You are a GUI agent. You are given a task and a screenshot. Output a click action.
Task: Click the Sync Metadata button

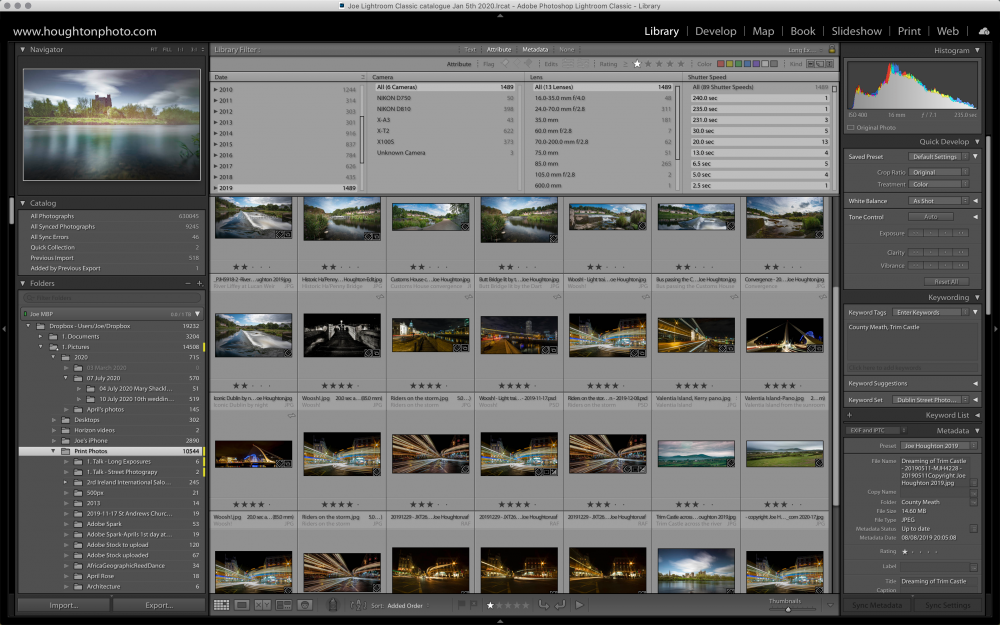877,605
